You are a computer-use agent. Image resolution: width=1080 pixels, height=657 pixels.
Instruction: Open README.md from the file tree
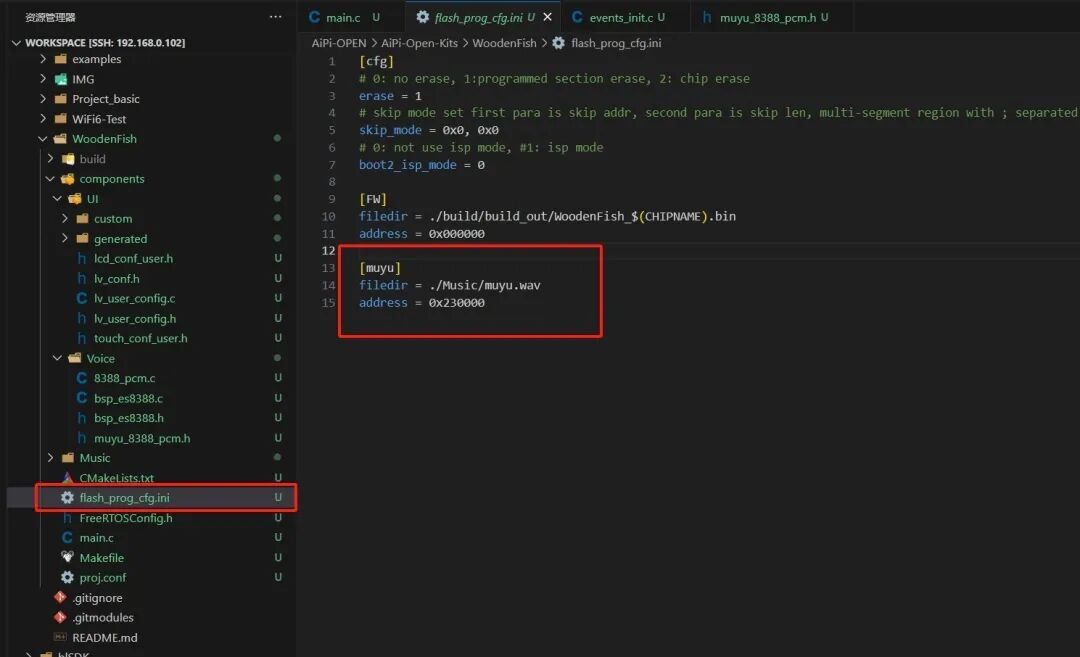point(105,638)
